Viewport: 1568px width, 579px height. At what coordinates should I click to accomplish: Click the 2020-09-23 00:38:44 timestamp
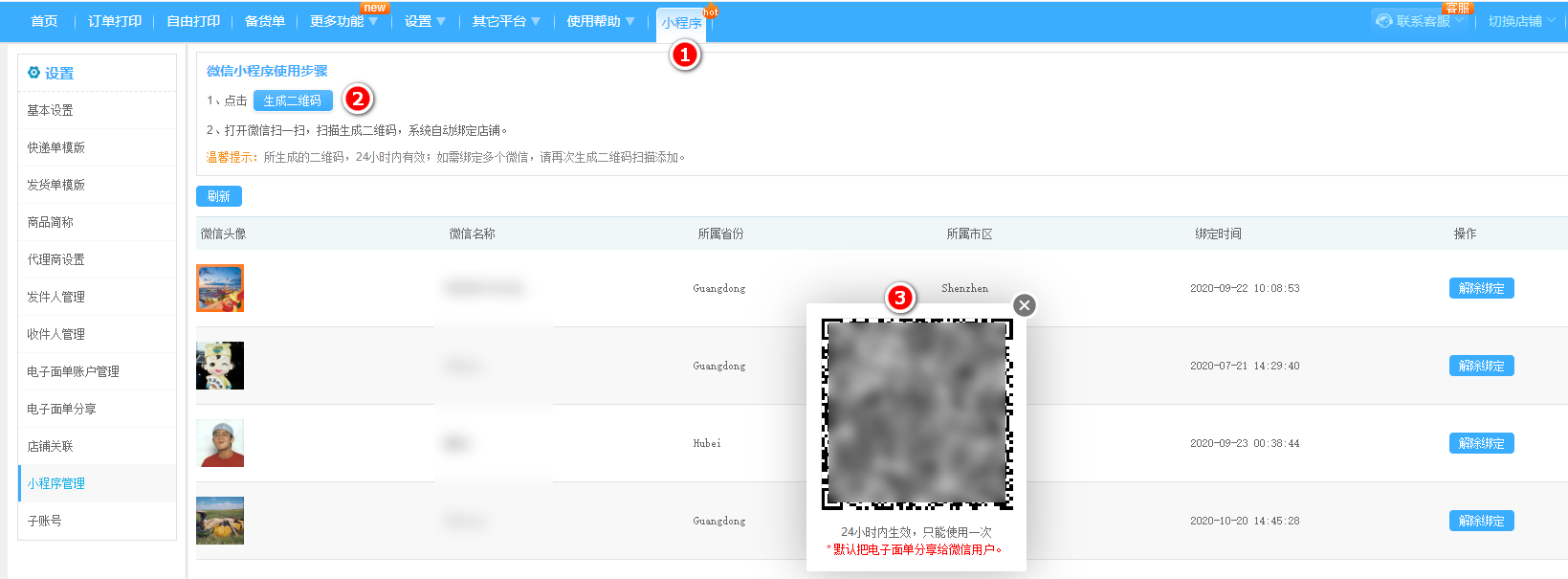1245,443
